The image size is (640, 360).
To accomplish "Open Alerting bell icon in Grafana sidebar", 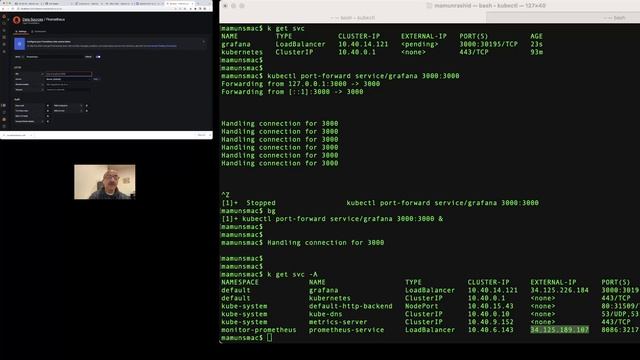I will pos(4,51).
